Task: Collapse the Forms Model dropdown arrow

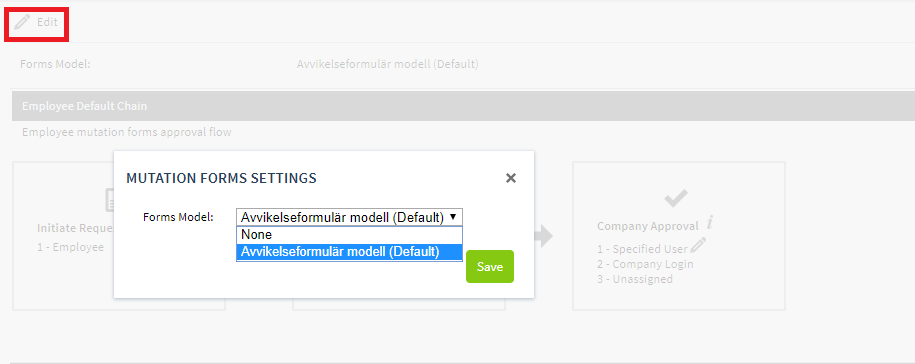Action: tap(453, 217)
